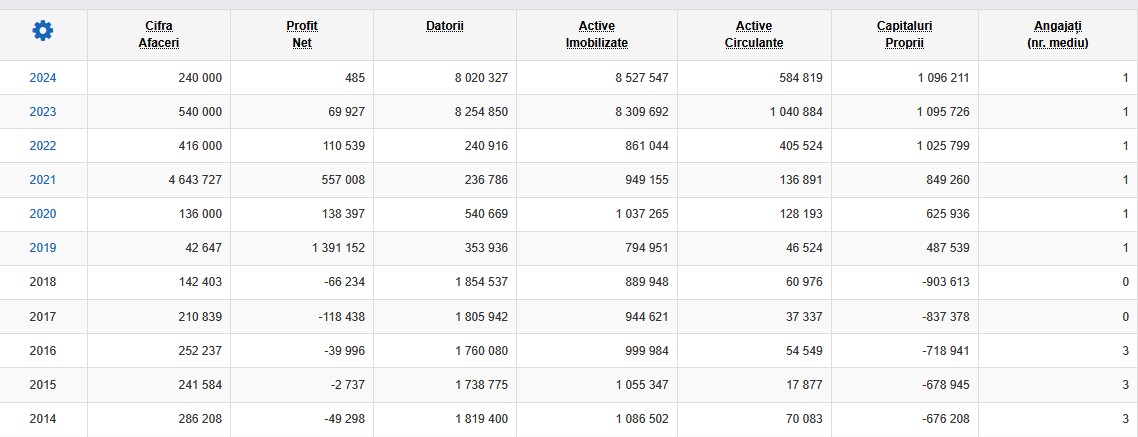Viewport: 1138px width, 437px height.
Task: Click the Profit Net column header
Action: point(302,34)
